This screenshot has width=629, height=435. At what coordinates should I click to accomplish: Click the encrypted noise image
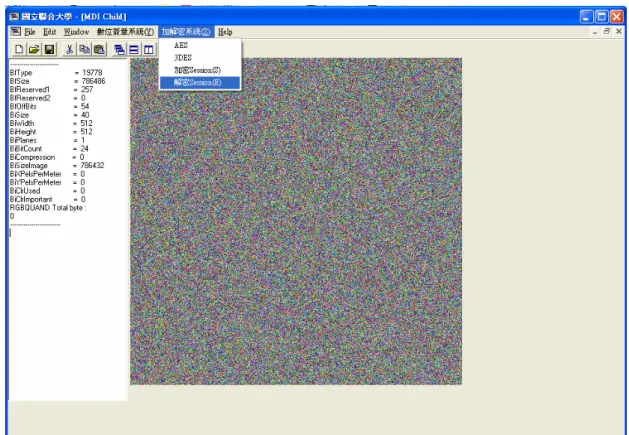(x=296, y=221)
